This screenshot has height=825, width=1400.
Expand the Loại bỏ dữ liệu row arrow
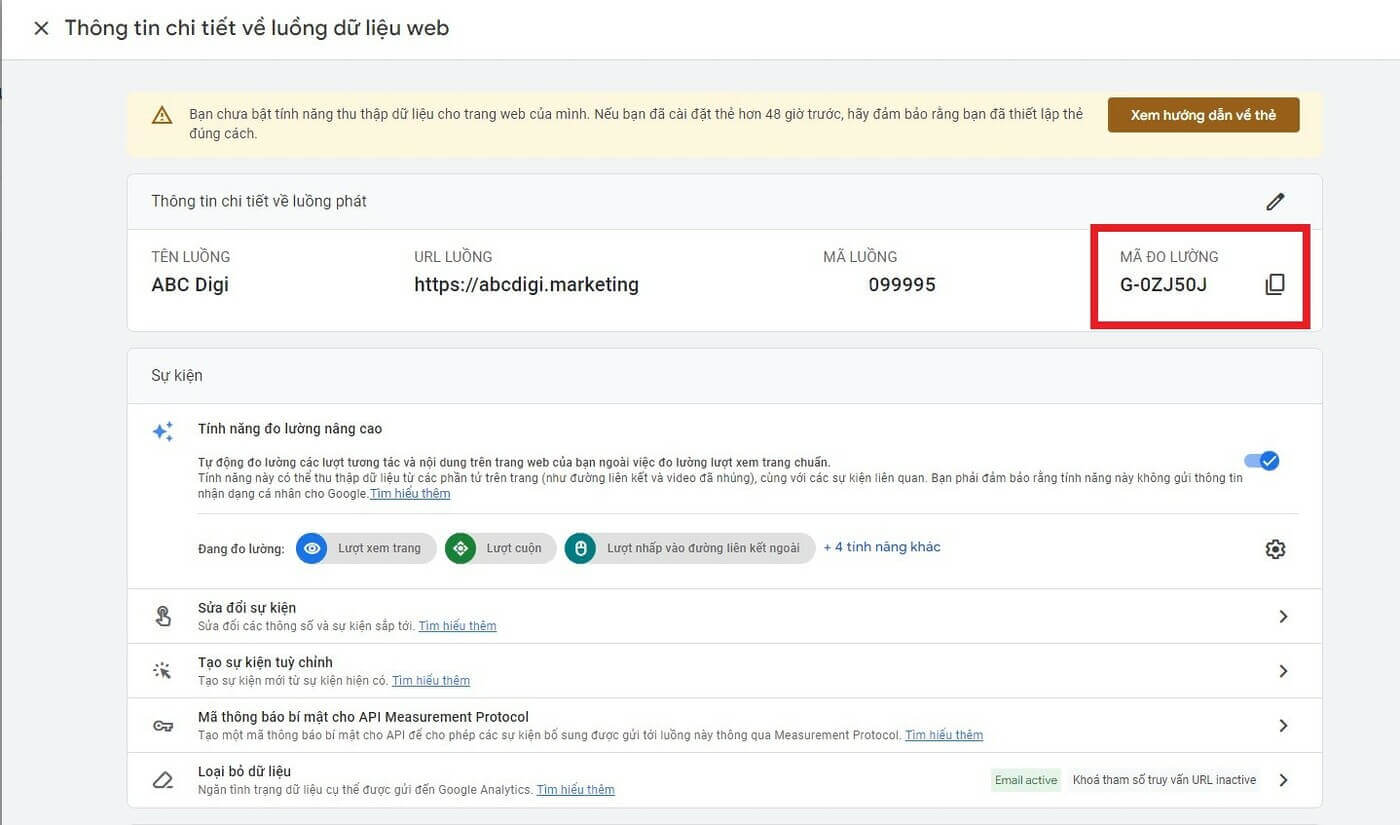pos(1283,780)
